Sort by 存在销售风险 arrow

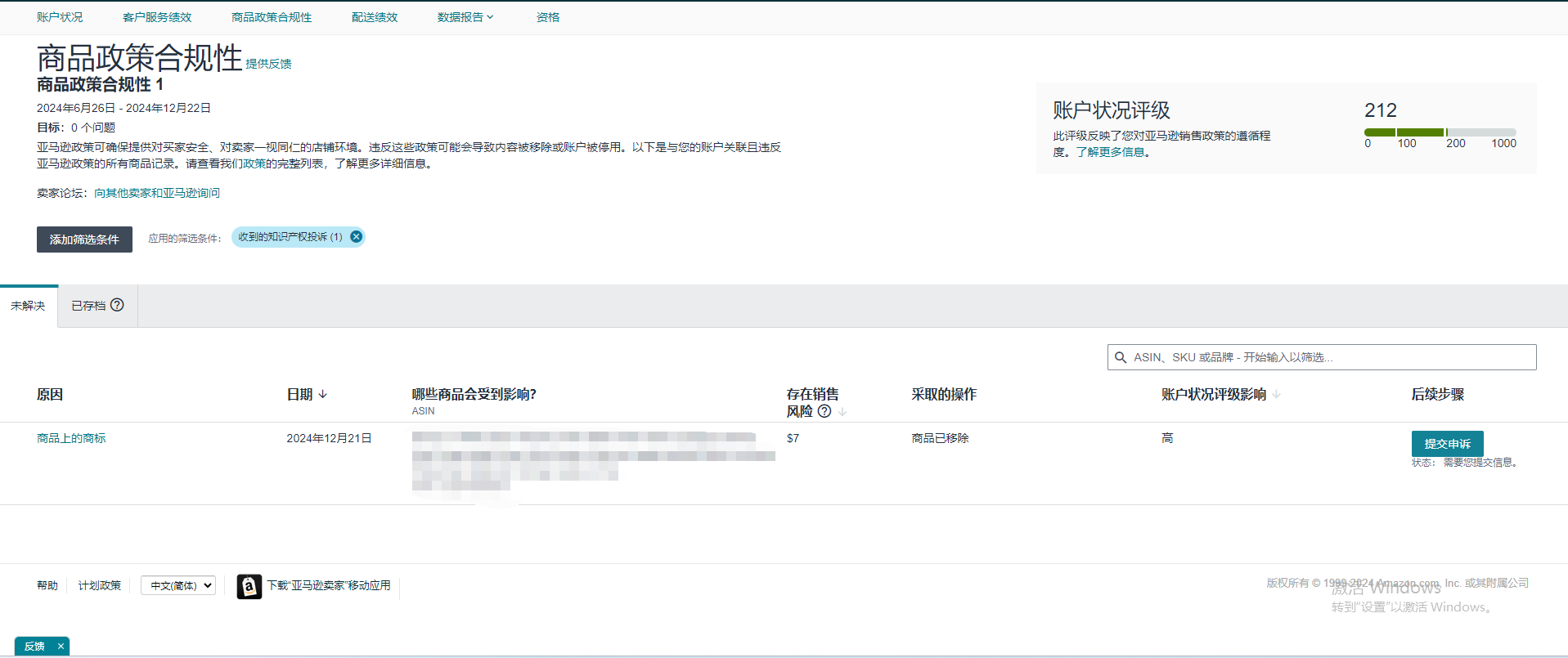[842, 411]
